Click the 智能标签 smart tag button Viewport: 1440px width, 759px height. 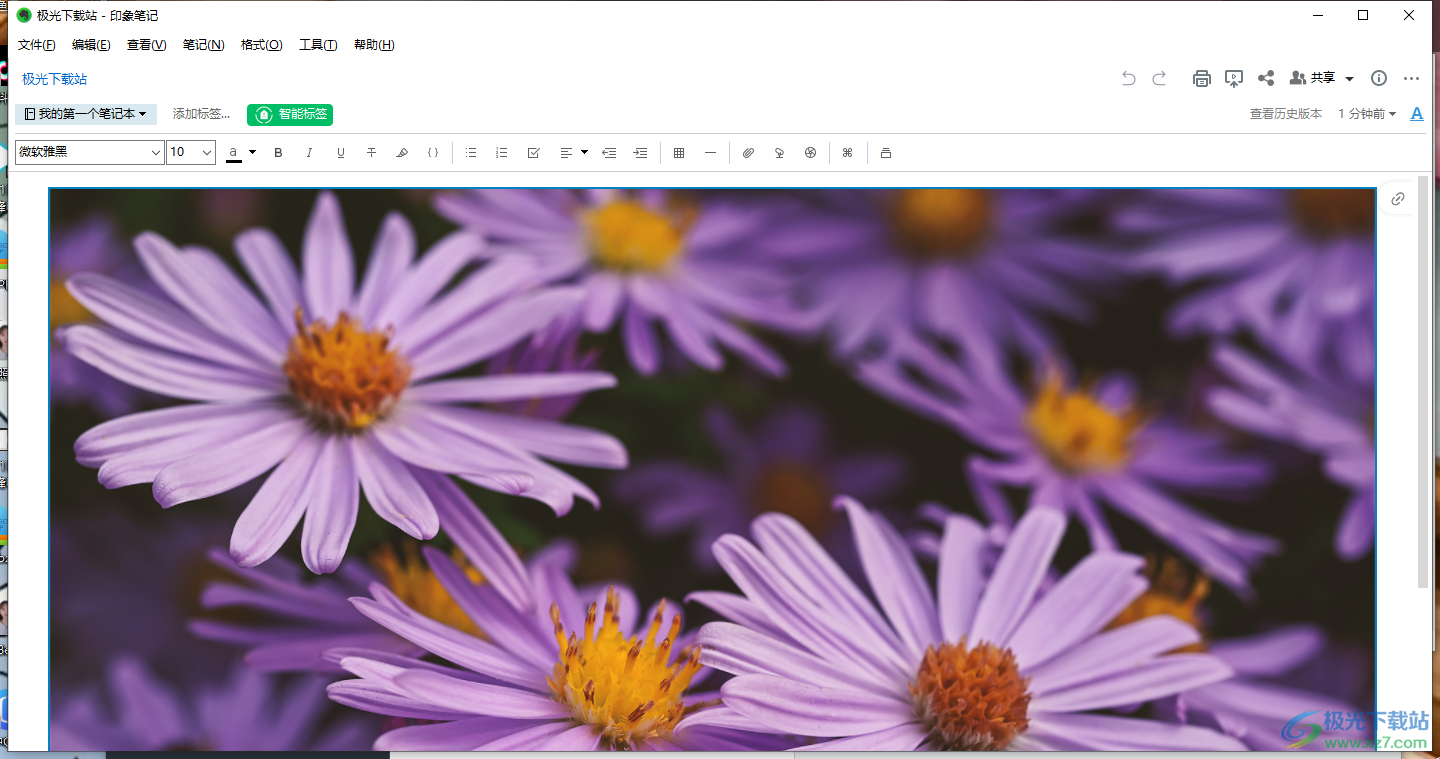coord(290,114)
